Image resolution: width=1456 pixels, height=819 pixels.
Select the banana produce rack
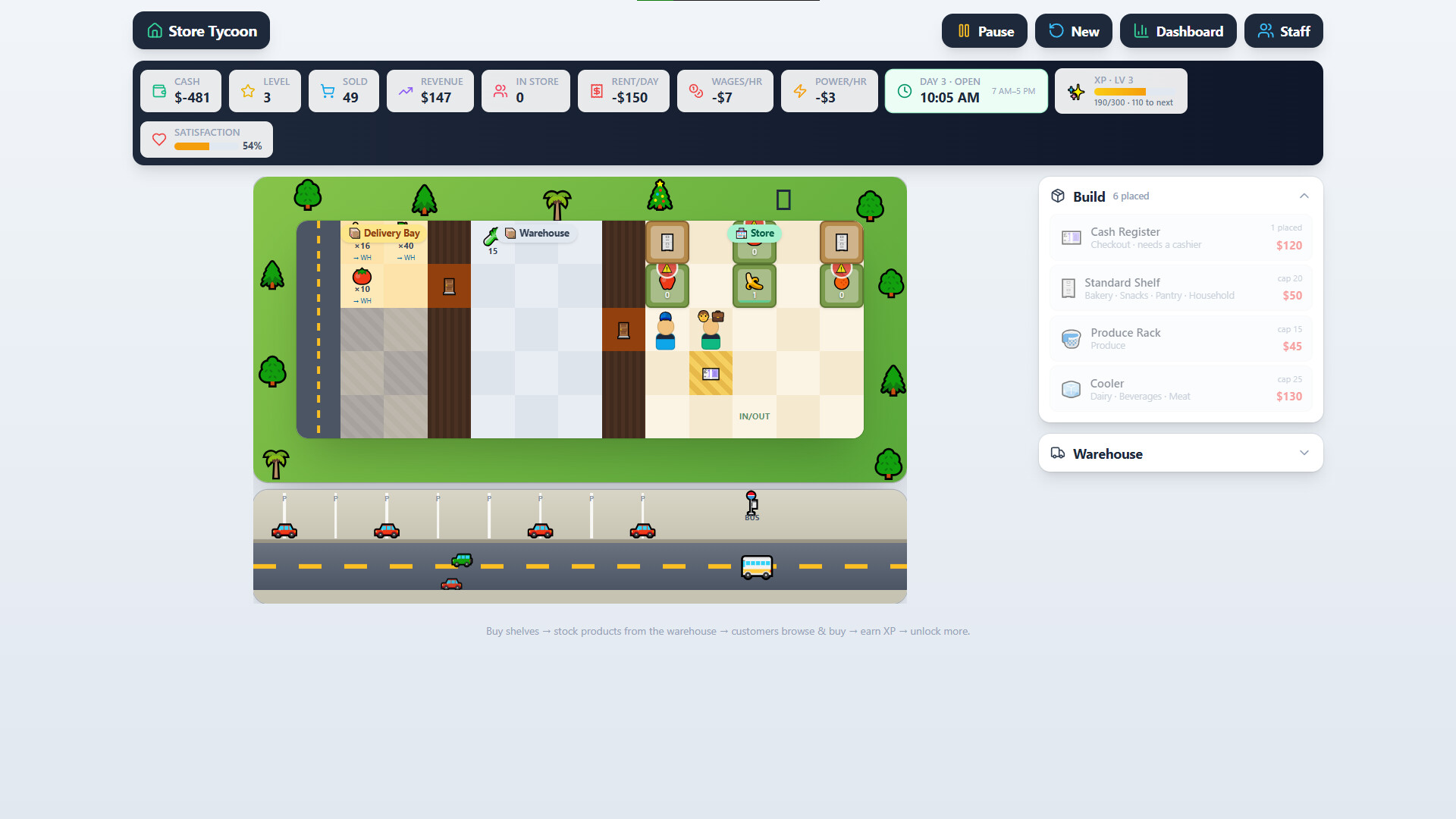[754, 285]
